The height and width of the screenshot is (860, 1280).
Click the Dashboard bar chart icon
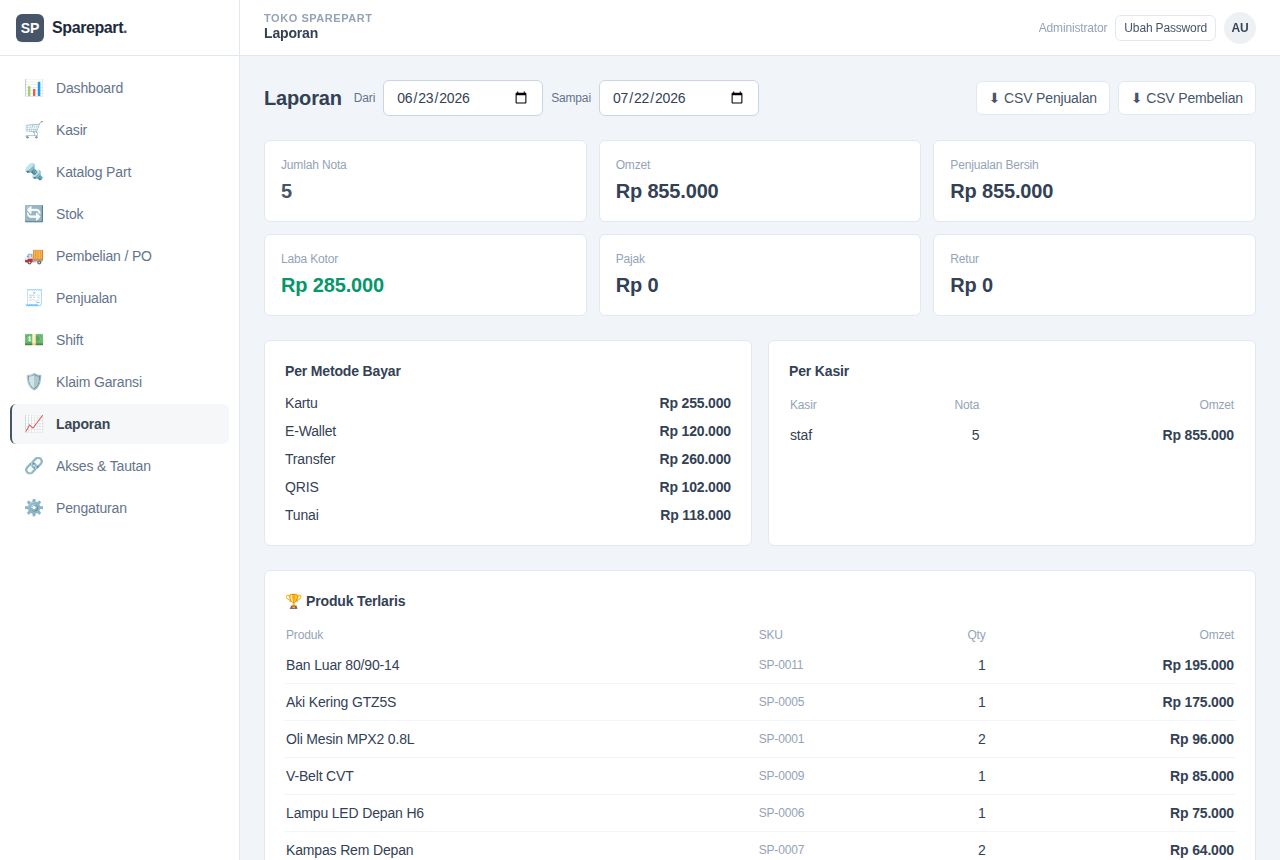coord(34,88)
